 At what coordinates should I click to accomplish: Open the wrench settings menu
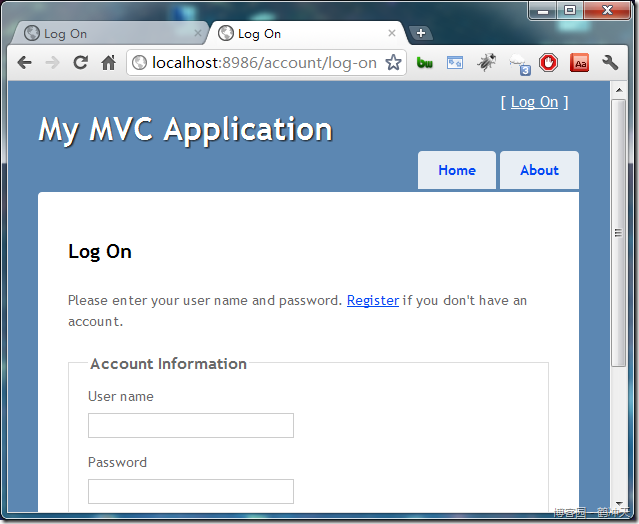610,63
